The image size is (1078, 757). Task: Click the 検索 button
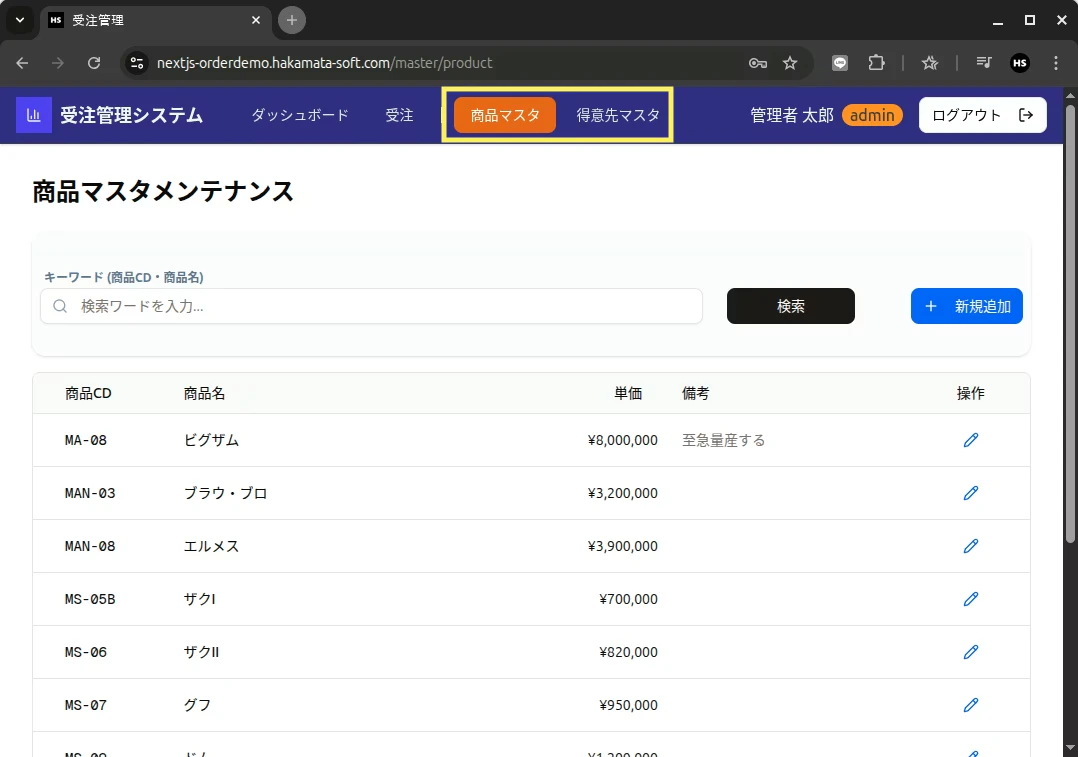click(791, 306)
